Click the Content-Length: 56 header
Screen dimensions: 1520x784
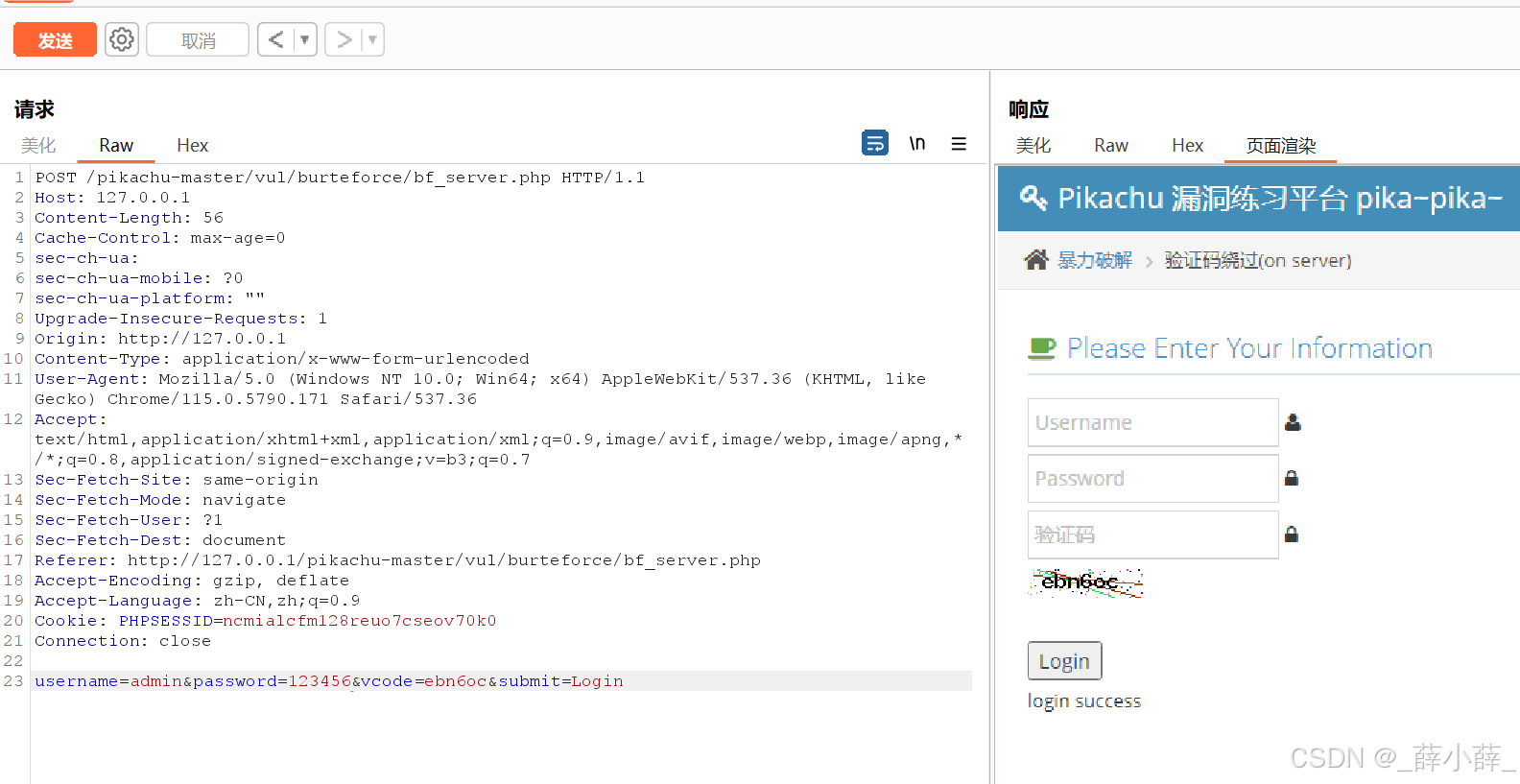(x=129, y=218)
